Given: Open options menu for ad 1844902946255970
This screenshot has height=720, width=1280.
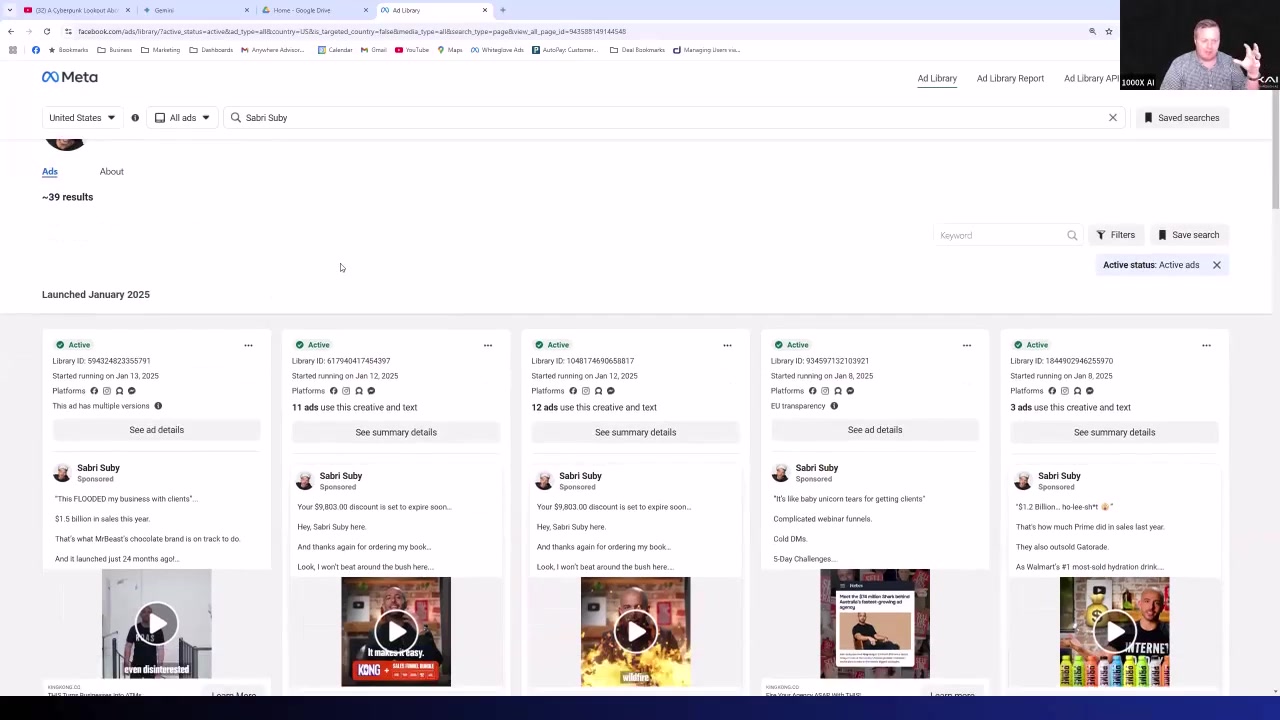Looking at the screenshot, I should tap(1206, 345).
